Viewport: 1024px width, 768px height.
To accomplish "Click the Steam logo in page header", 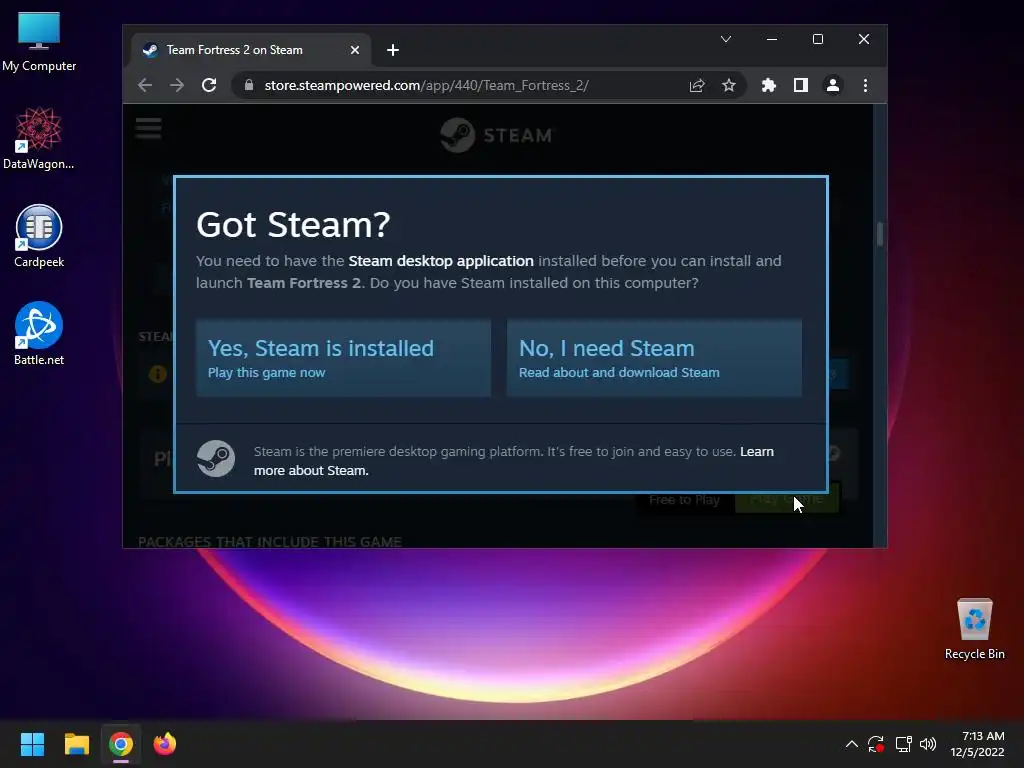I will coord(496,135).
